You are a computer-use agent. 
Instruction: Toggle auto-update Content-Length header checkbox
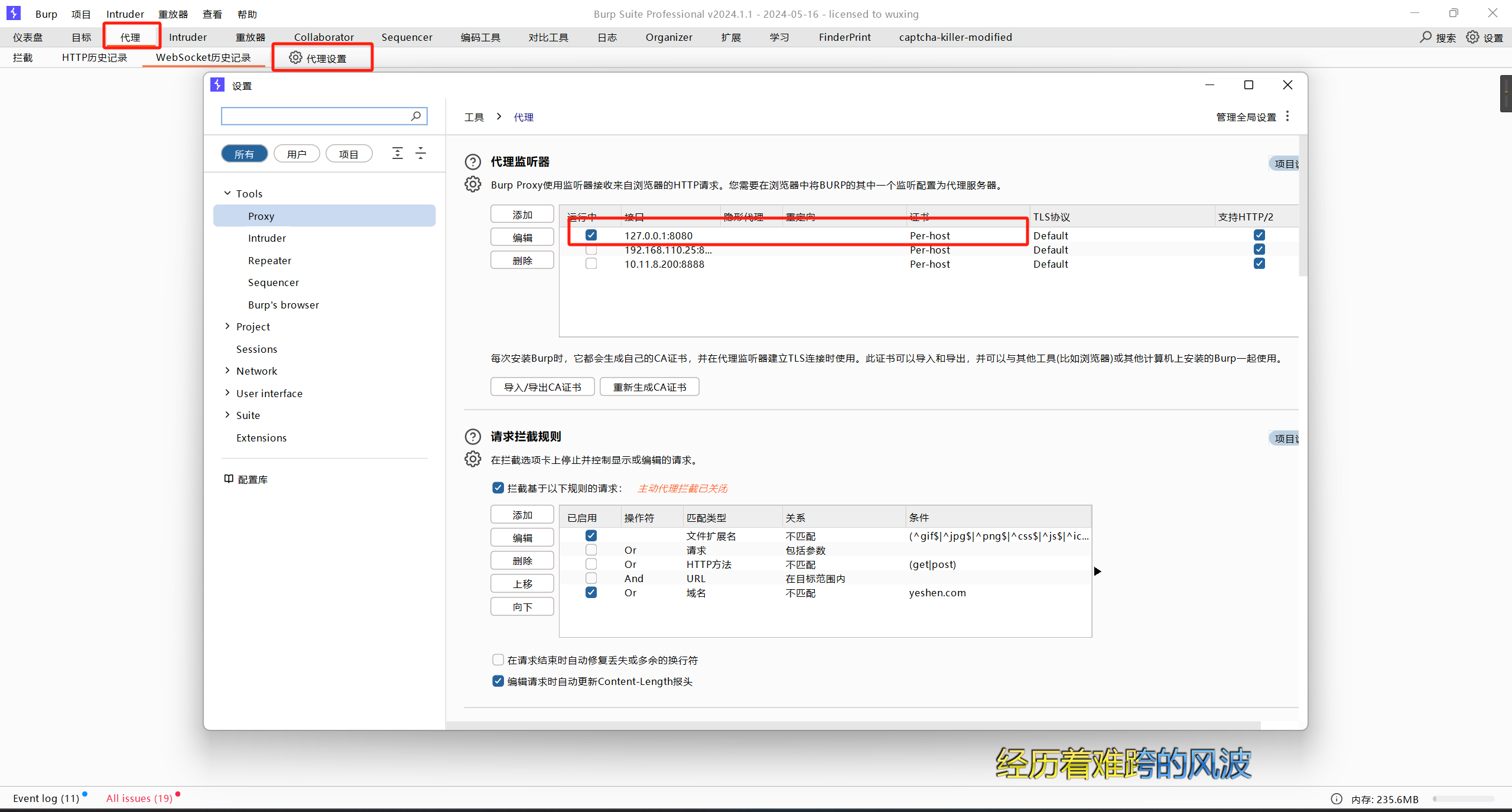coord(498,681)
